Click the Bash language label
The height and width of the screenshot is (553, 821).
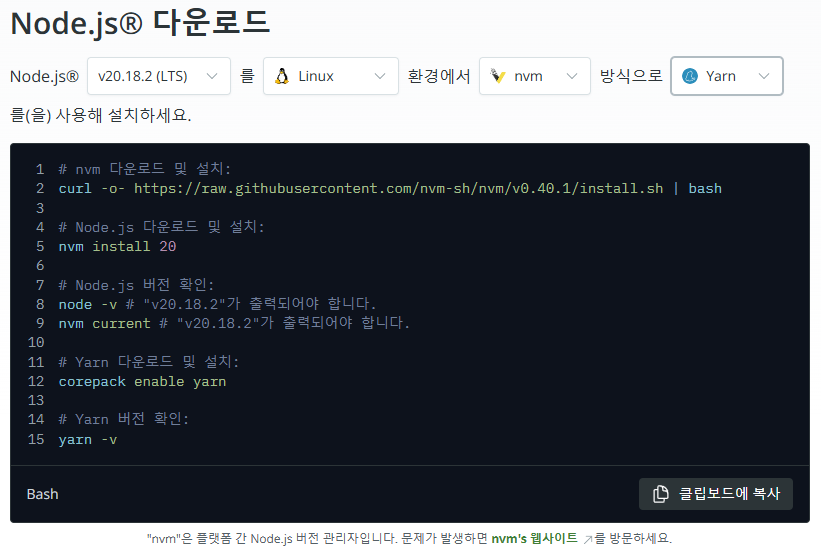(x=42, y=494)
